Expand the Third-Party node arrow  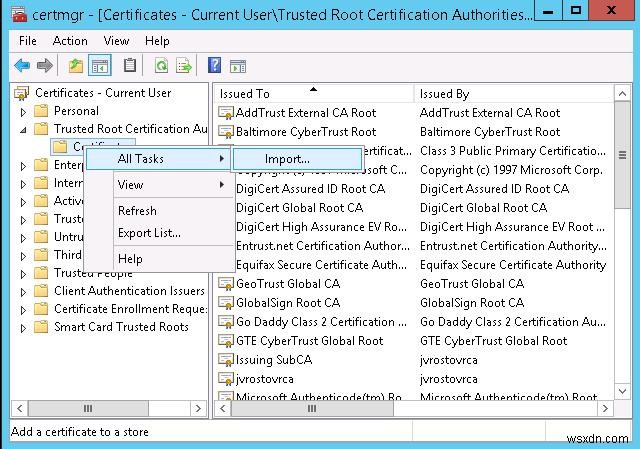point(23,256)
